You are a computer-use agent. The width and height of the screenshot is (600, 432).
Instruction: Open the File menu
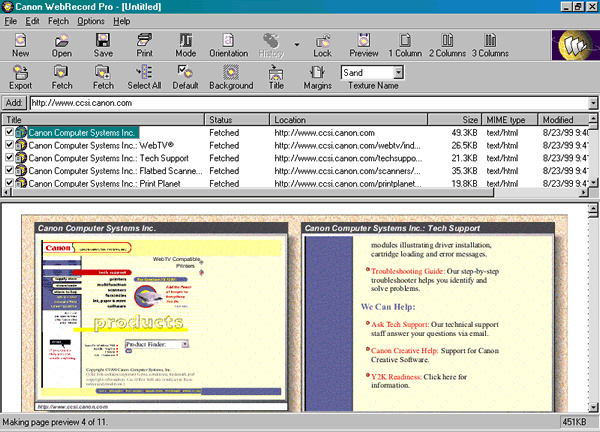(10, 21)
